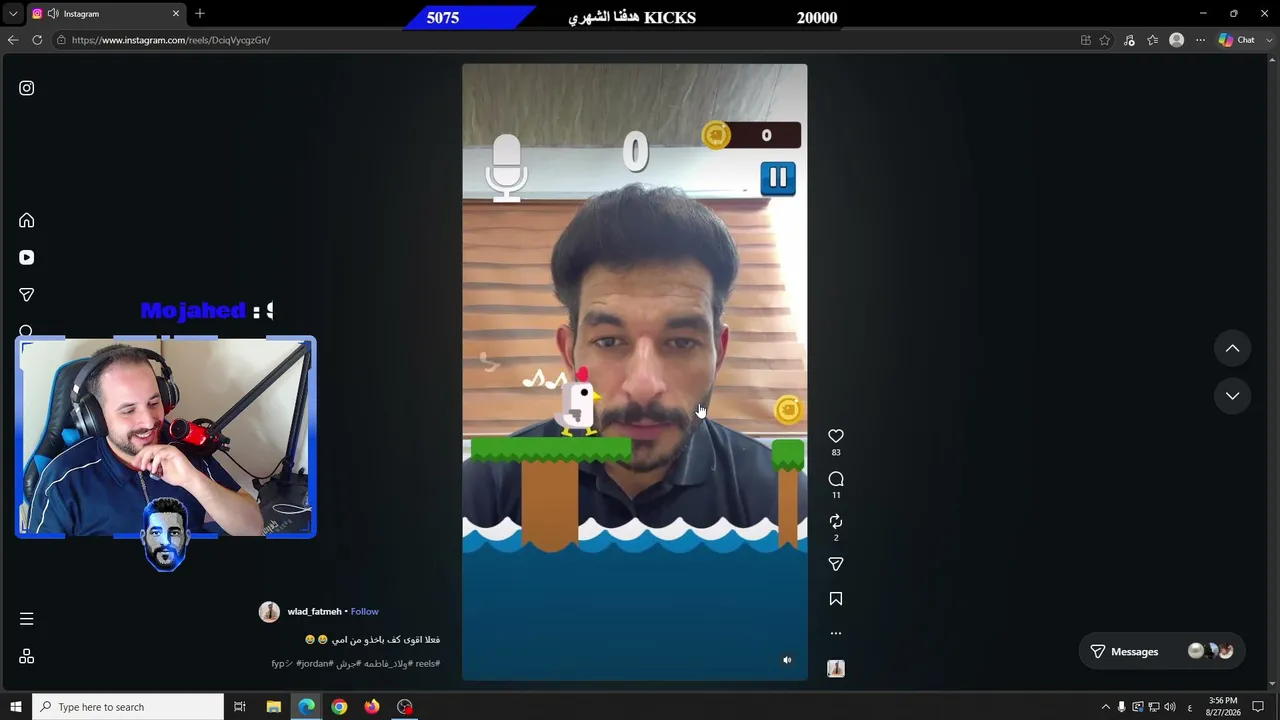The image size is (1280, 720).
Task: Mute the Instagram tab audio icon
Action: [x=52, y=14]
